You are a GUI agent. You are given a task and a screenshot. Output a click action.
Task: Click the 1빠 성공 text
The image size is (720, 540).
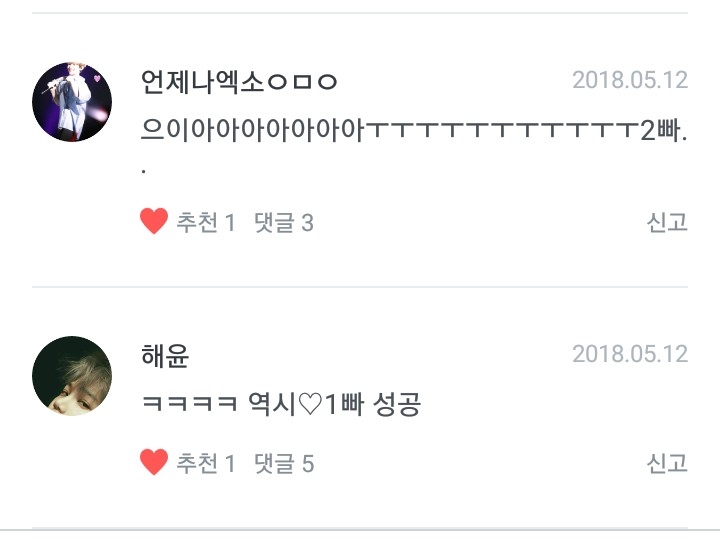pyautogui.click(x=372, y=404)
